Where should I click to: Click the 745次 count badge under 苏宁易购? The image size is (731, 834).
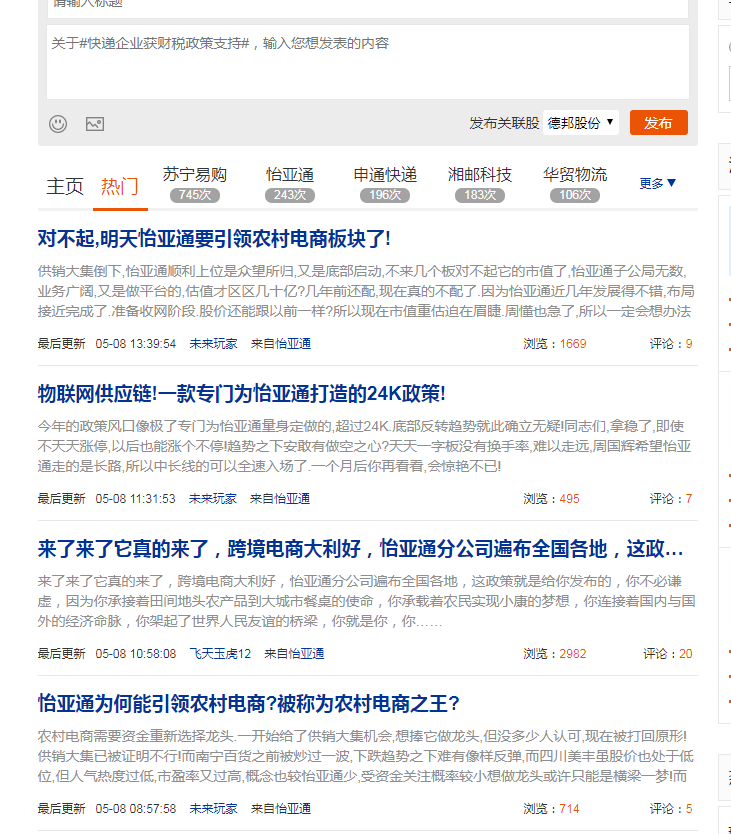tap(195, 195)
